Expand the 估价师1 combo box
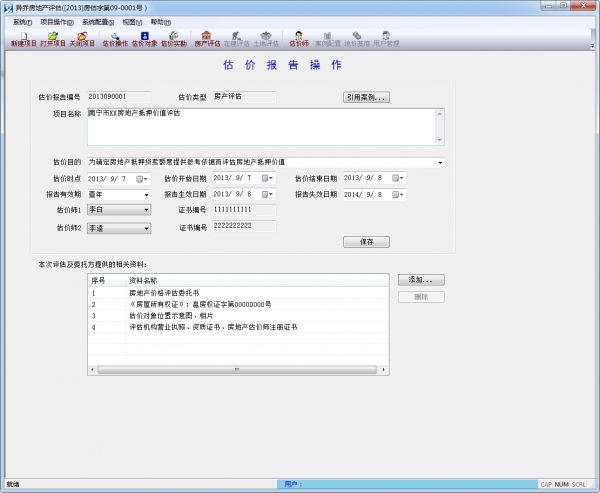This screenshot has height=493, width=600. [147, 210]
